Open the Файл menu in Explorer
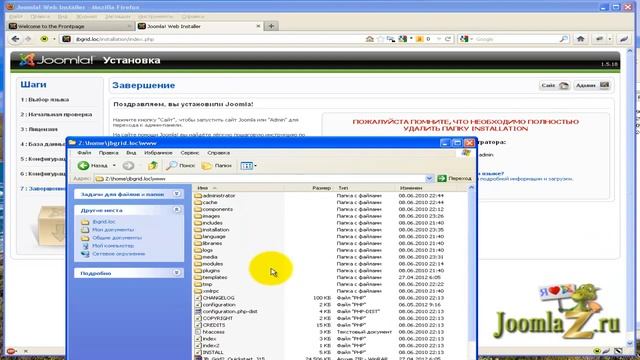The image size is (640, 360). 84,153
